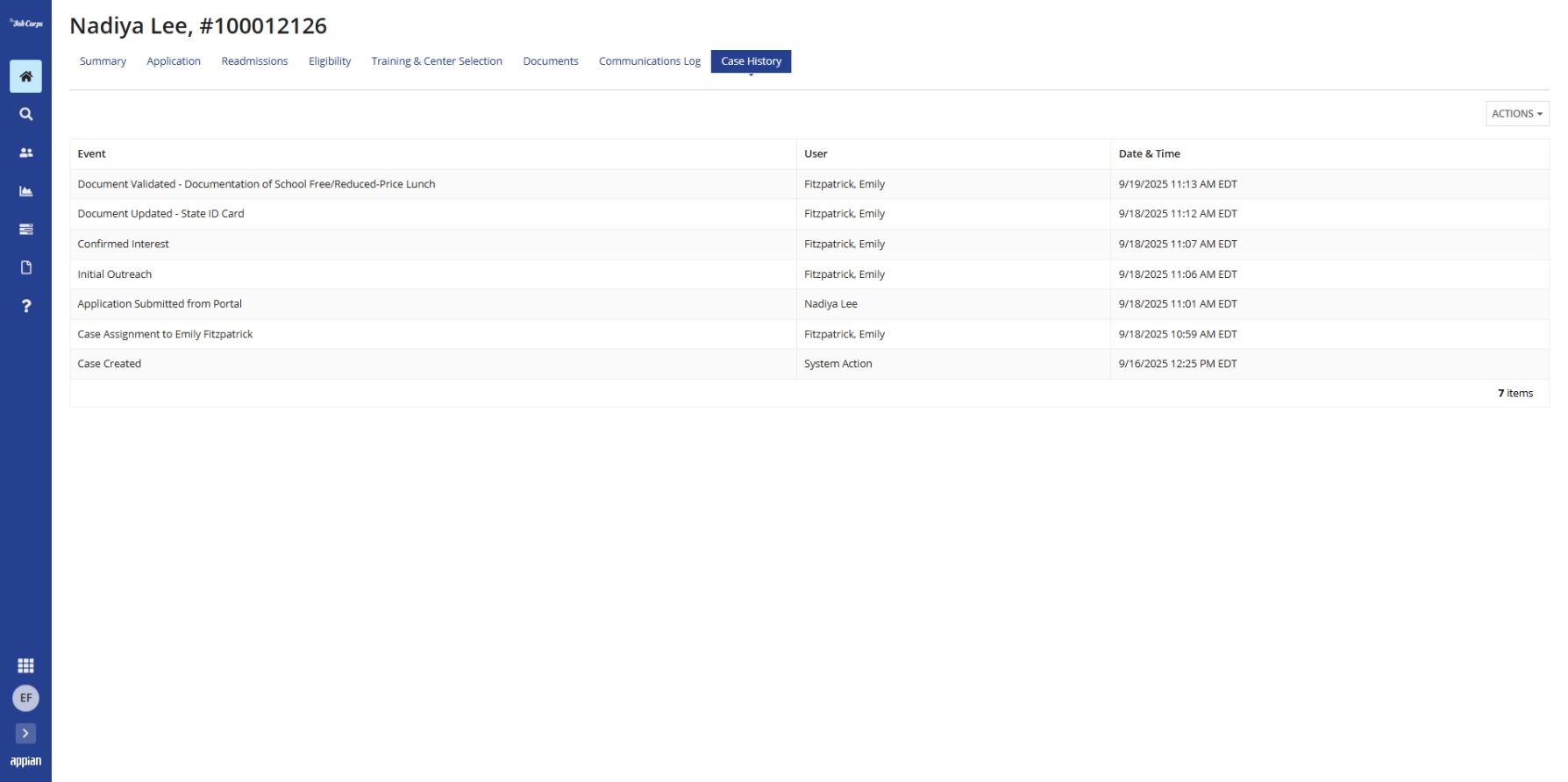Open Training & Center Selection tab

[x=437, y=61]
